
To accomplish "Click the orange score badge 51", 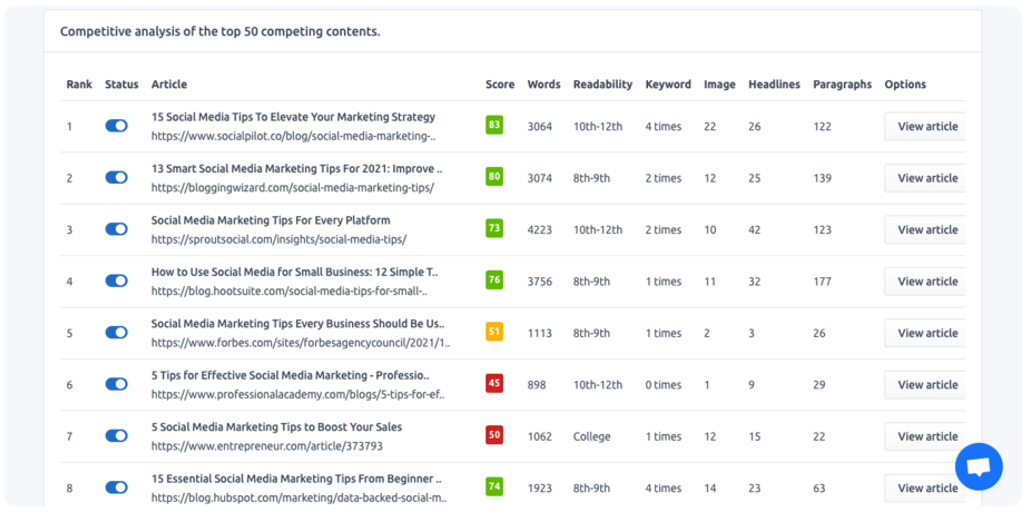I will point(494,332).
